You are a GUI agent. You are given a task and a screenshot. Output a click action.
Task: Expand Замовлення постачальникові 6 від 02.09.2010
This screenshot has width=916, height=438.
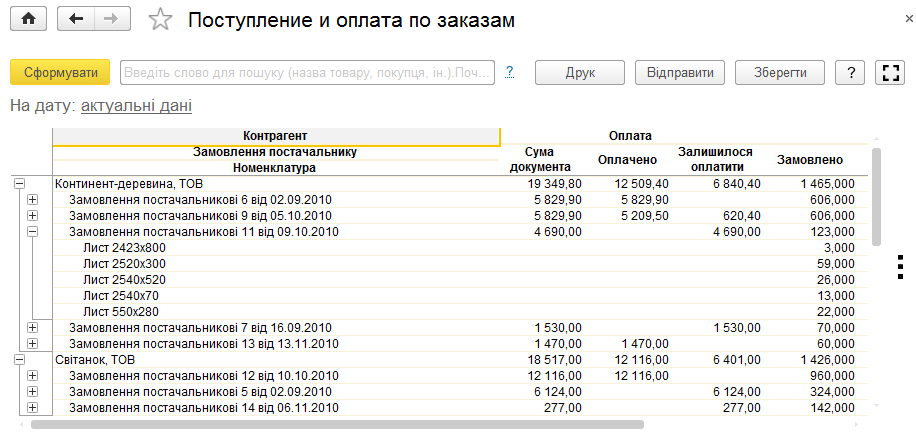33,200
